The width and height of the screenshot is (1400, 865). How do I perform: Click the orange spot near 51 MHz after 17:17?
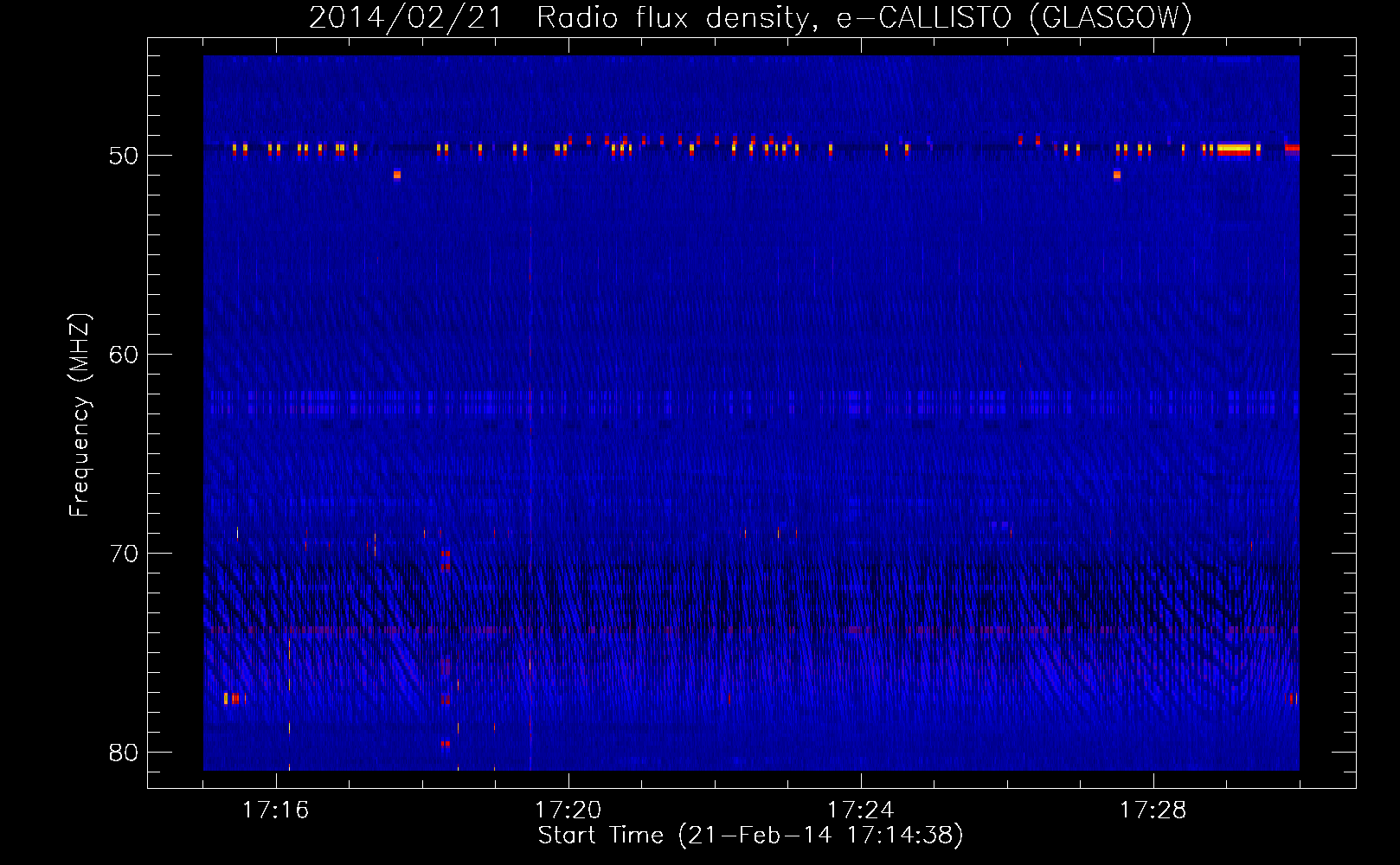pyautogui.click(x=397, y=175)
